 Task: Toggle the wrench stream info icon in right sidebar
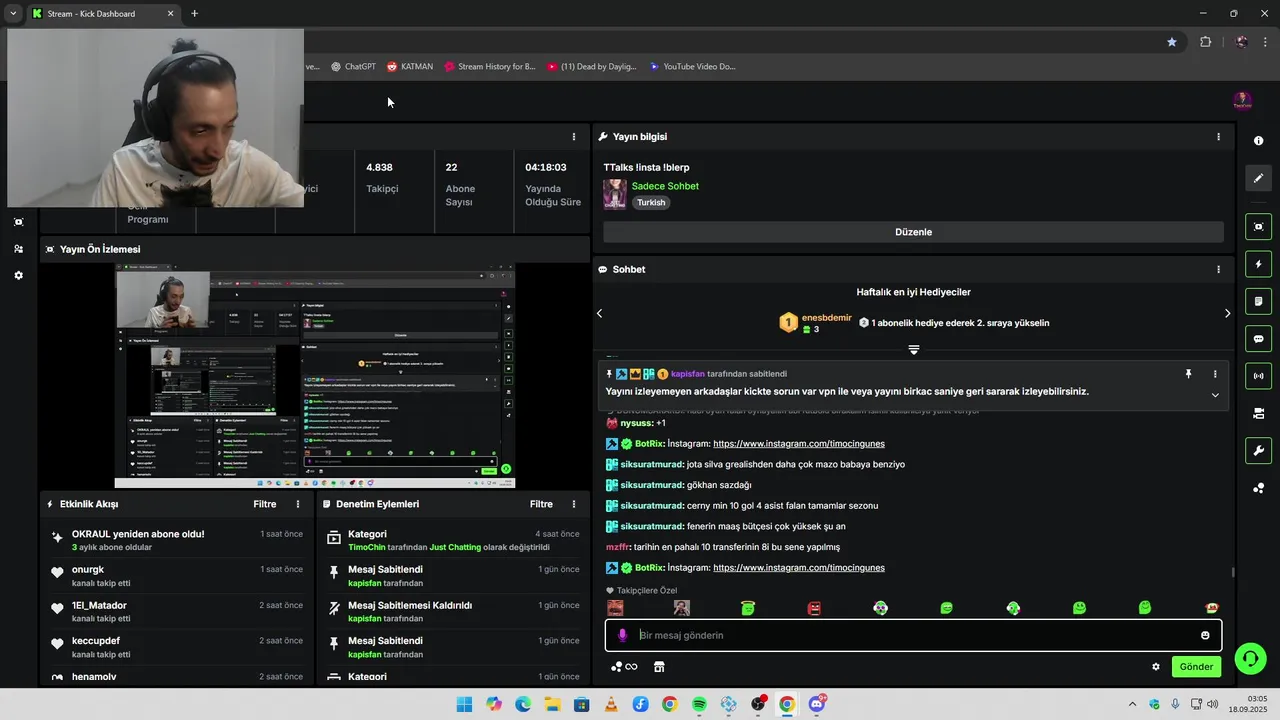[x=1258, y=451]
